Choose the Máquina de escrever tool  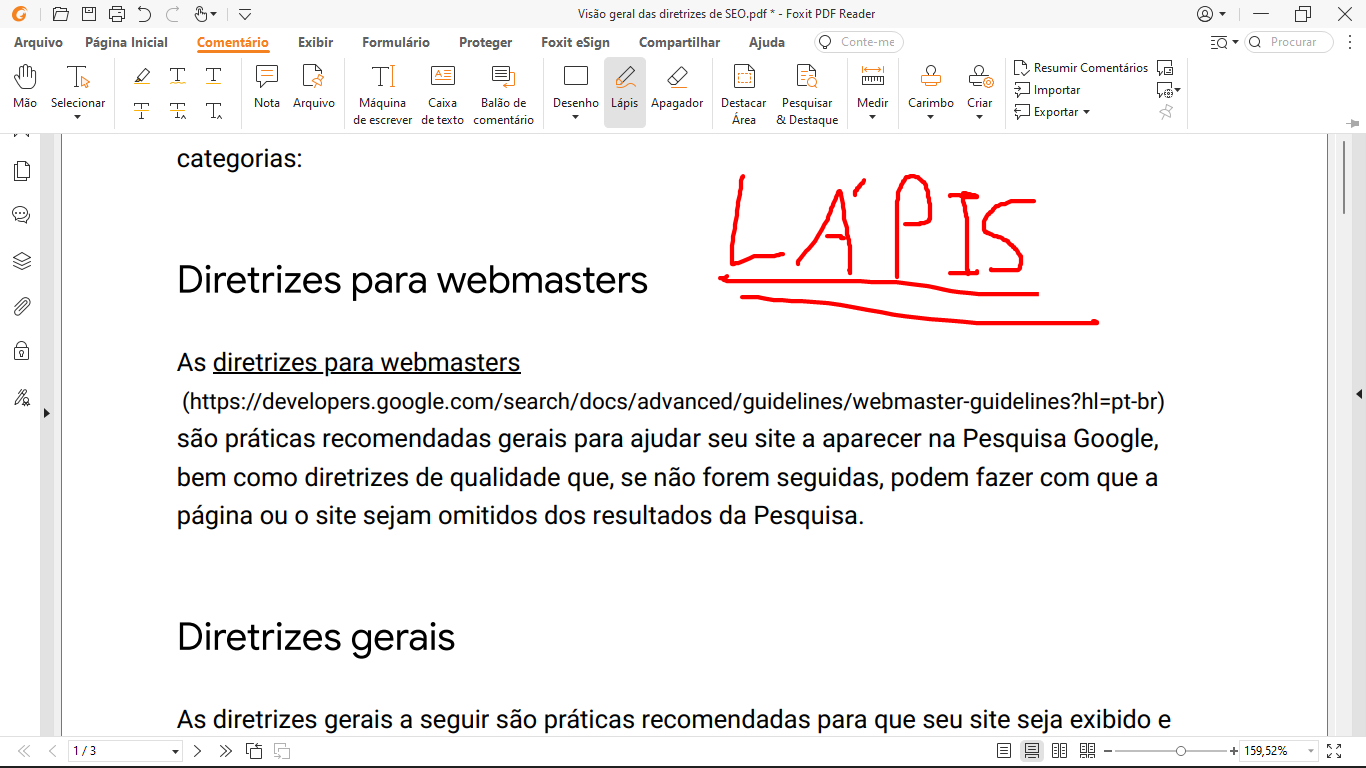pyautogui.click(x=382, y=95)
